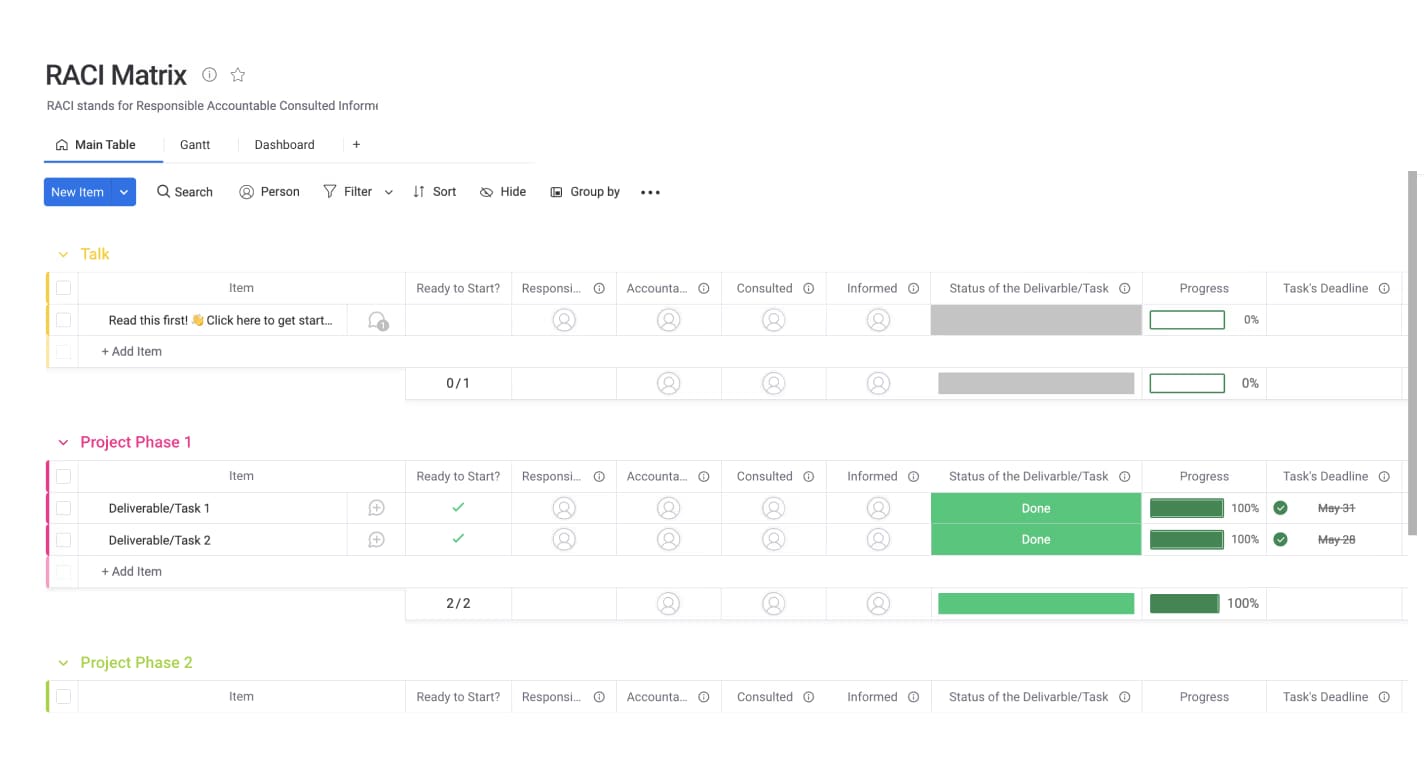Open Search in the toolbar
Screen dimensions: 1424x779
tap(185, 192)
